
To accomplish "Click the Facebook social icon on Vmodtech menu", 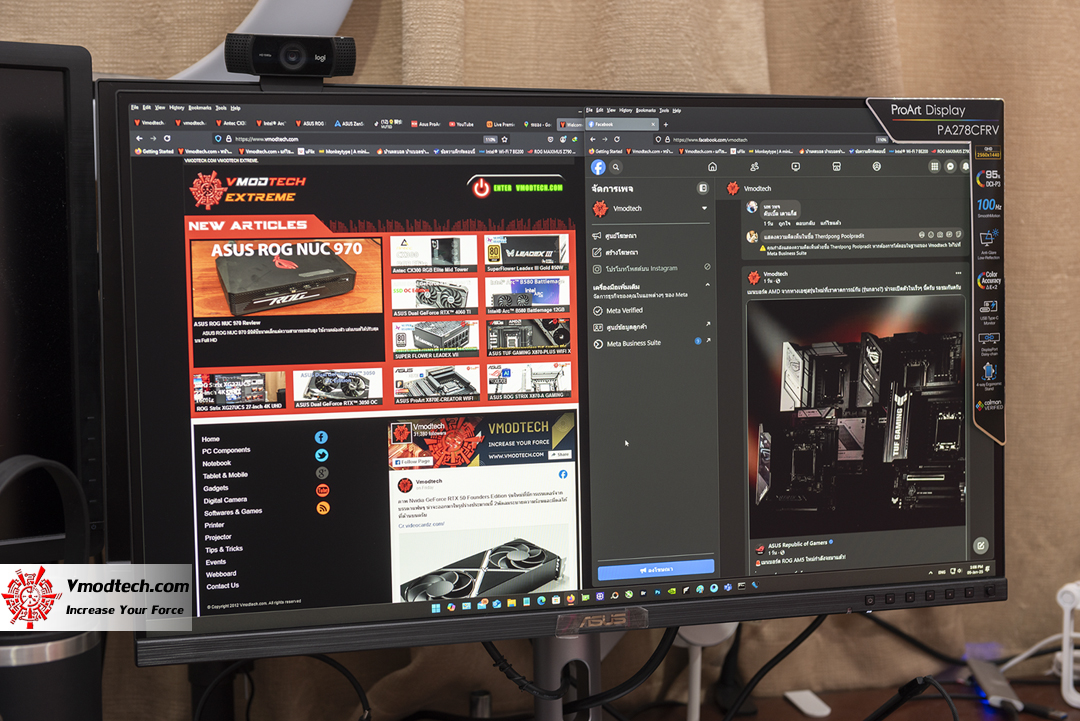I will [321, 437].
